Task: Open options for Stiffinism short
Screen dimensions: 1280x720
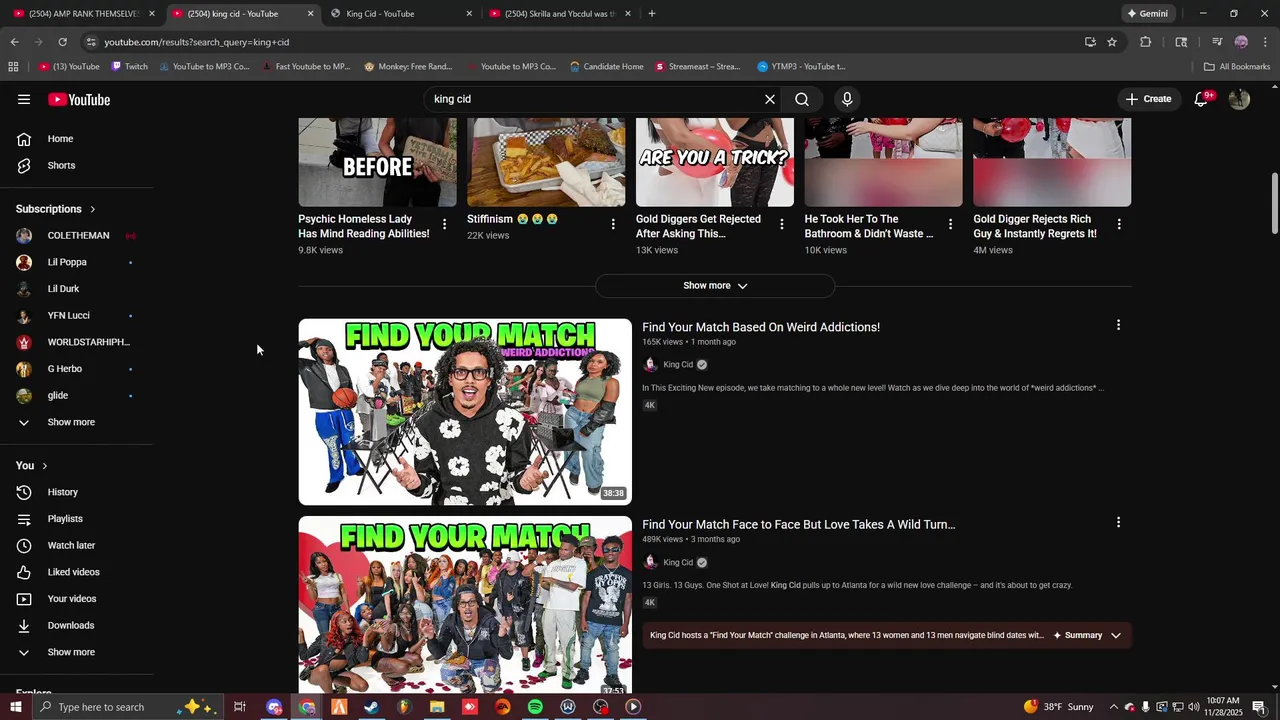Action: (x=613, y=224)
